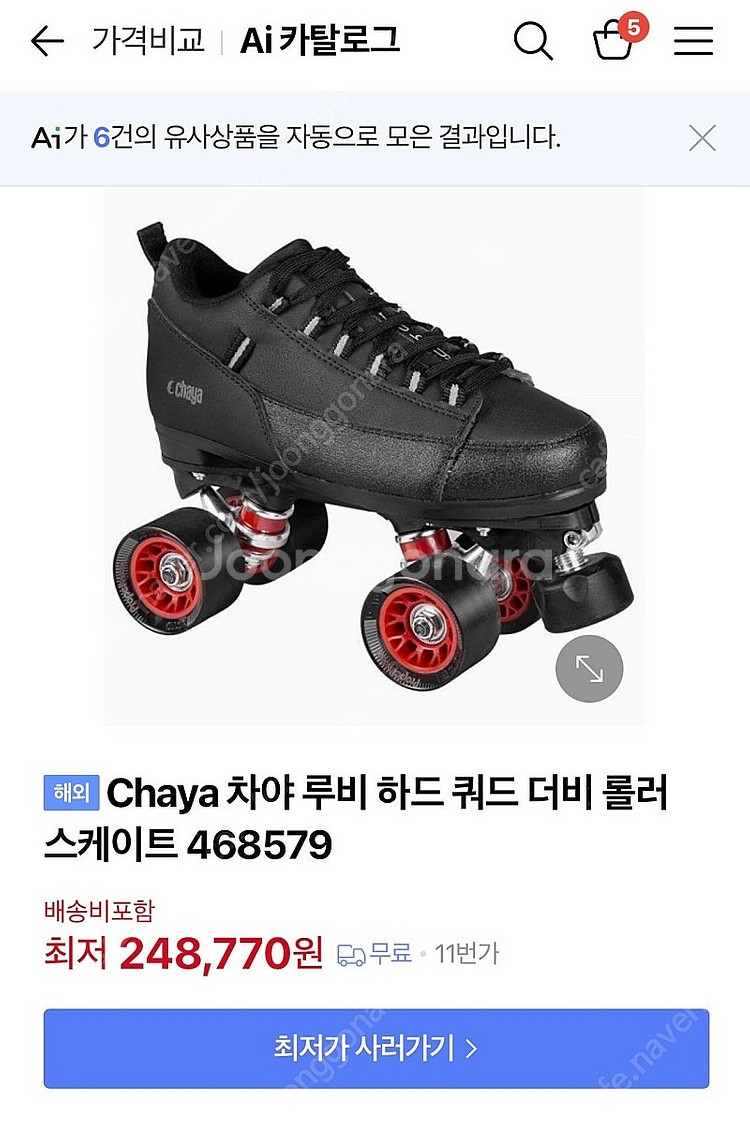
Task: Select the Ai 카탈로그 heading
Action: 320,40
